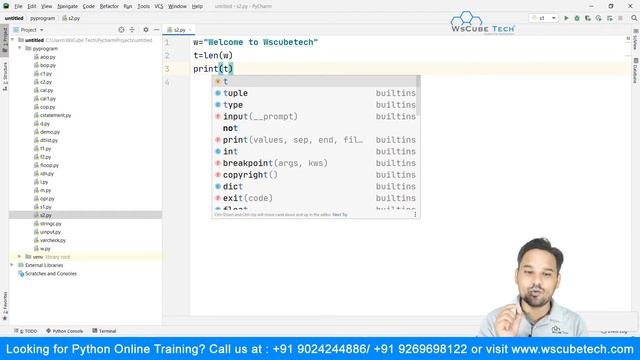640x360 pixels.
Task: Open the Terminal tool window
Action: point(104,331)
